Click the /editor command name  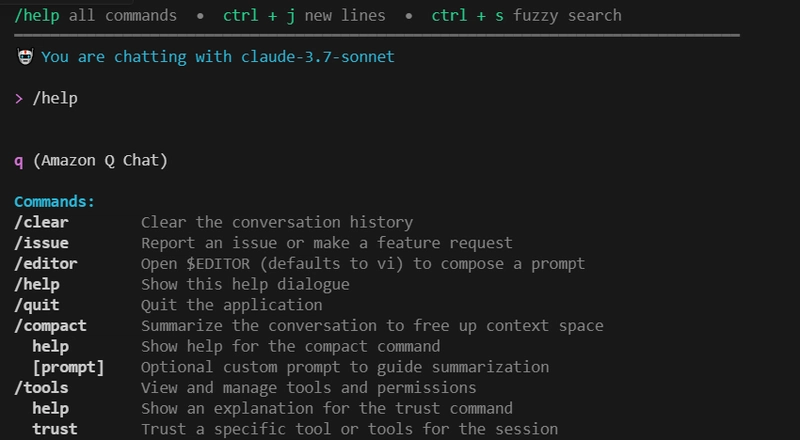[x=46, y=264]
